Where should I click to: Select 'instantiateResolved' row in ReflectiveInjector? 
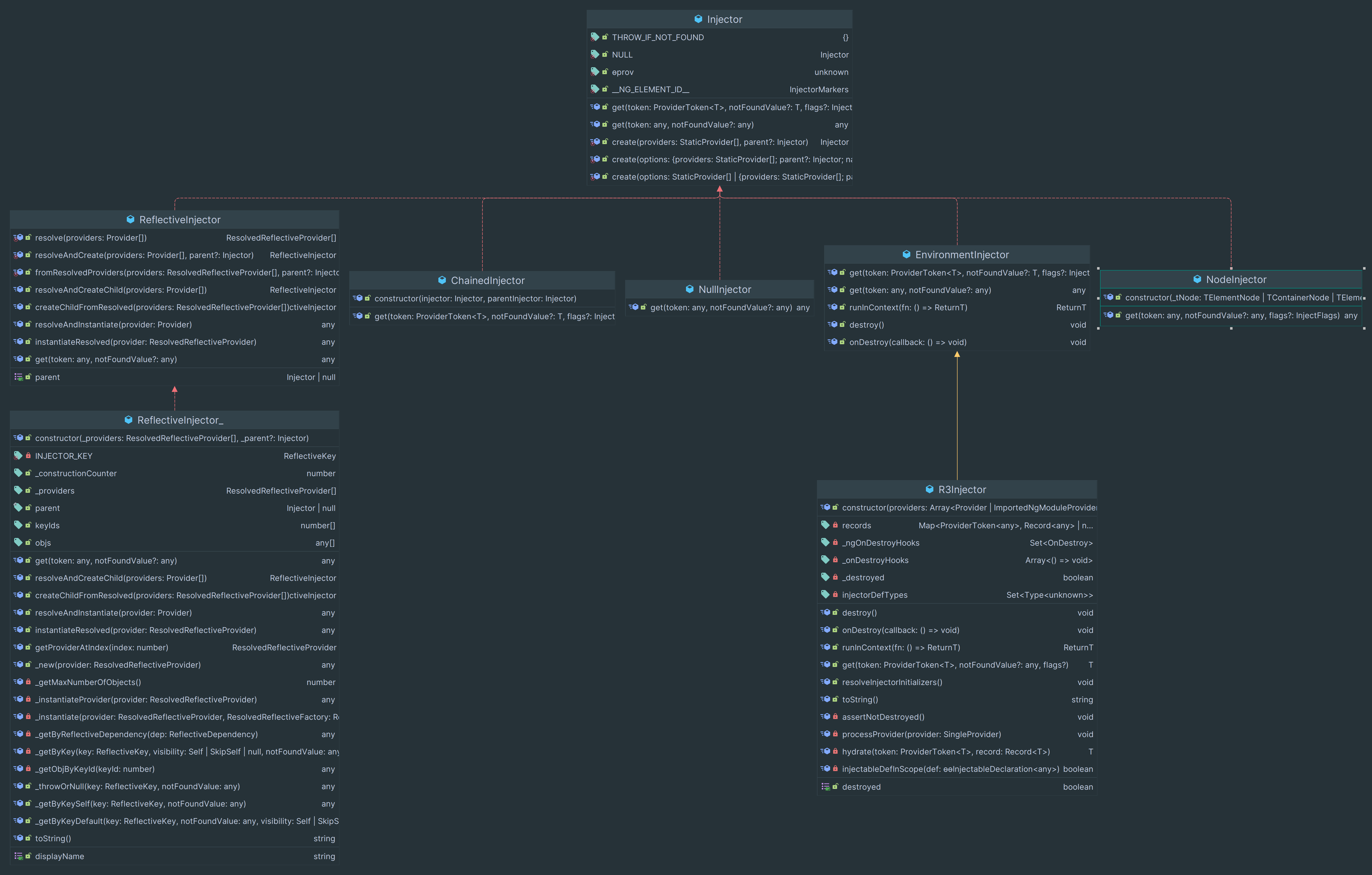(x=174, y=342)
